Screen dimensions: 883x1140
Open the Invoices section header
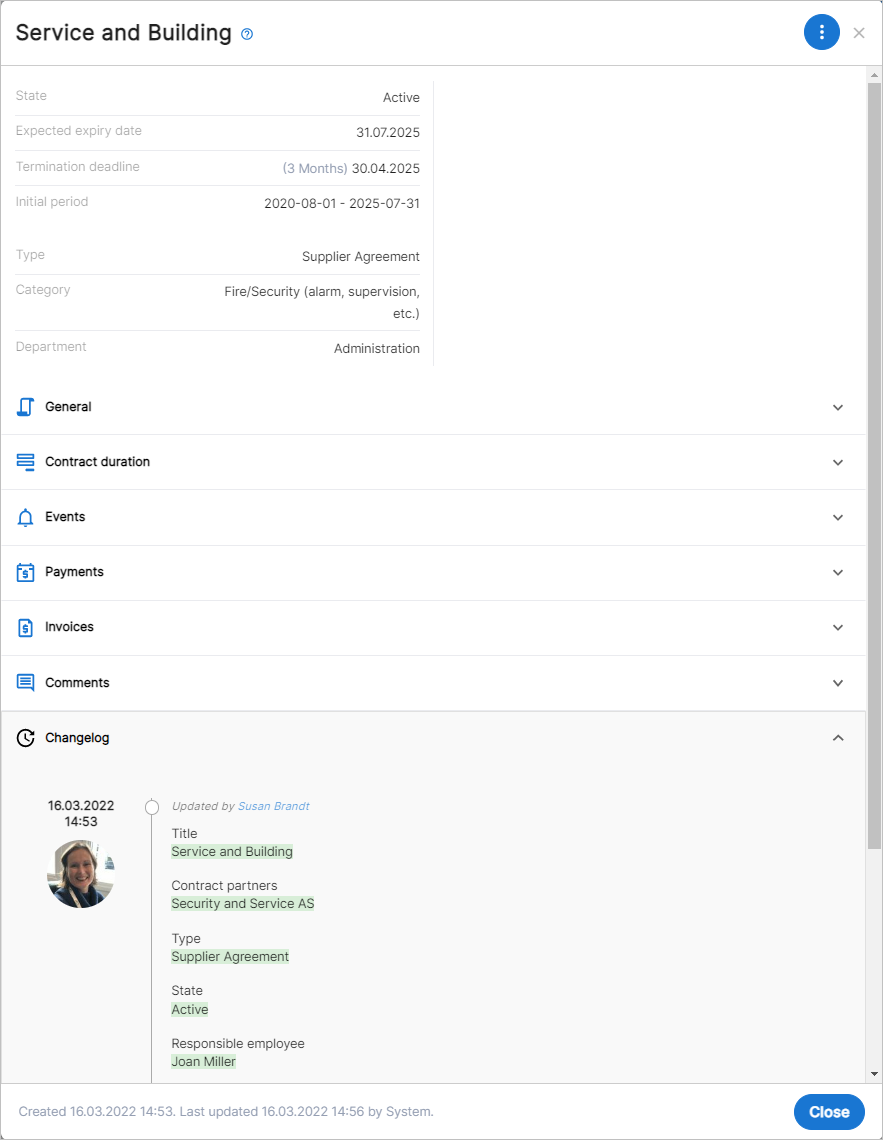click(433, 627)
